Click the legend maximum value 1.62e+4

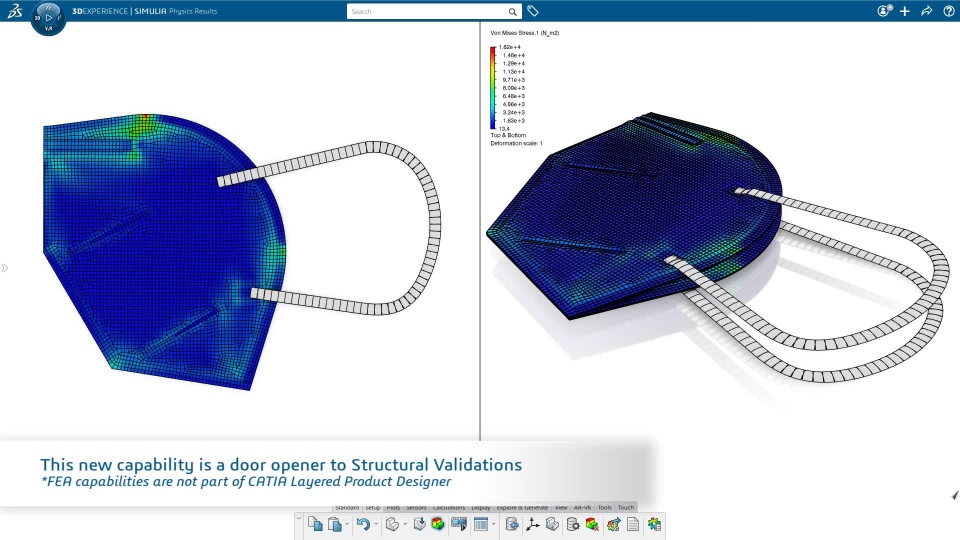tap(509, 47)
